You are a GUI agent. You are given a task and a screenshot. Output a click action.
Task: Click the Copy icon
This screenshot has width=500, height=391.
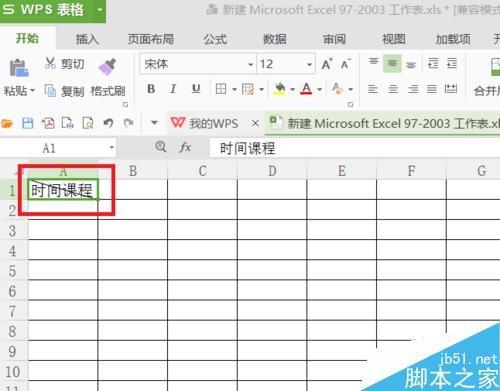(50, 90)
